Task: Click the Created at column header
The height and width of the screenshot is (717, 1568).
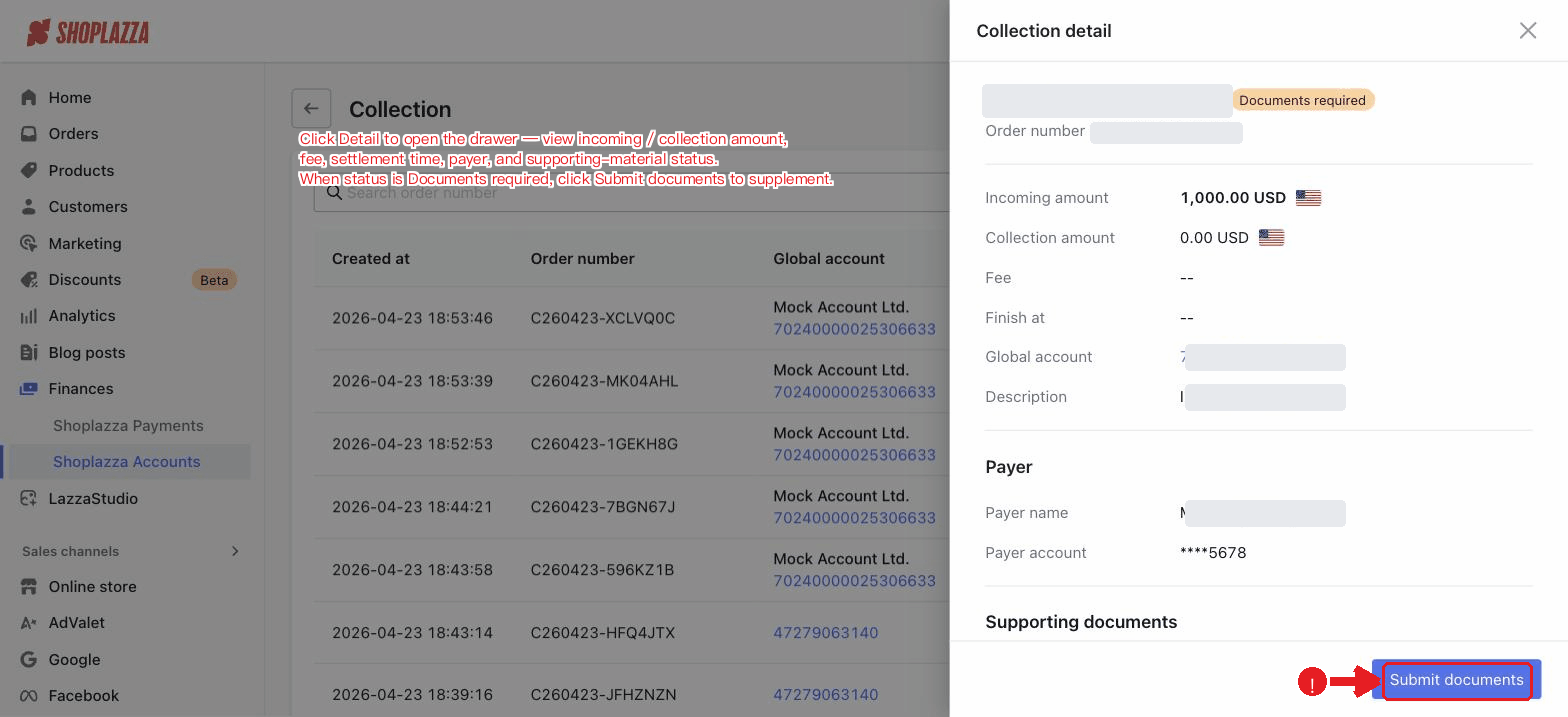Action: [x=371, y=258]
